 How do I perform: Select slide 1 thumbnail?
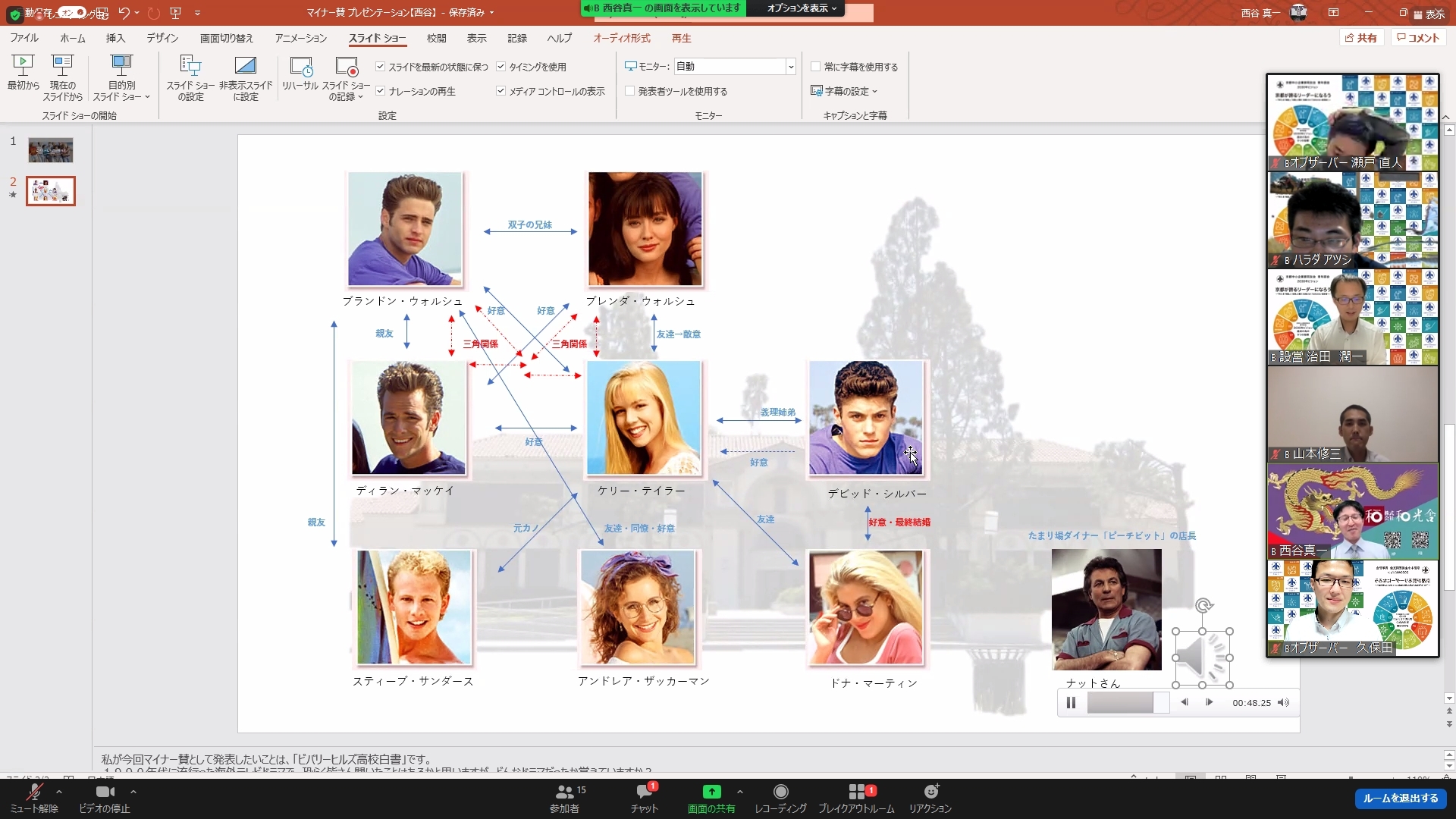51,150
